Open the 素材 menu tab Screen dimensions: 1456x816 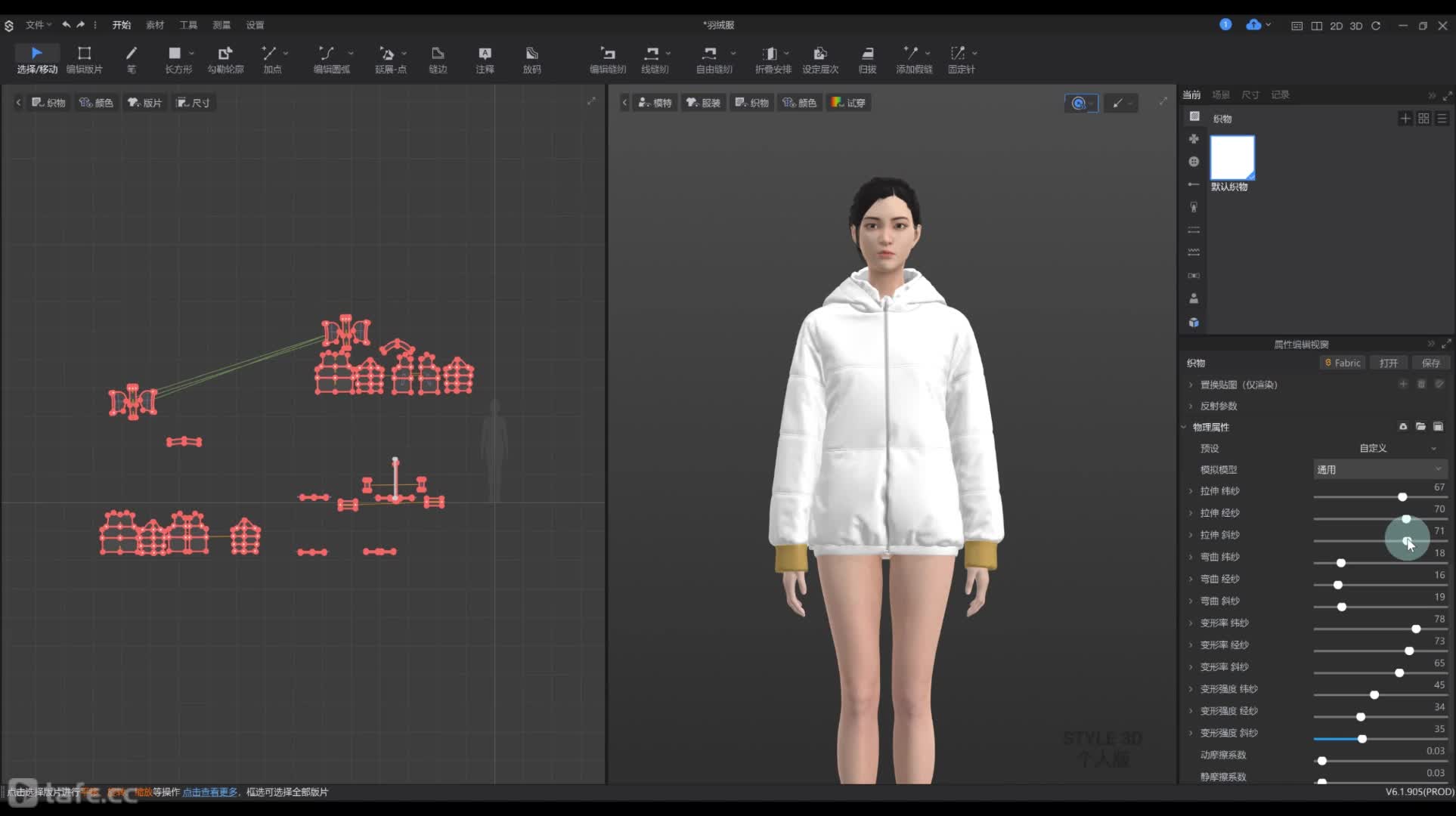(155, 25)
